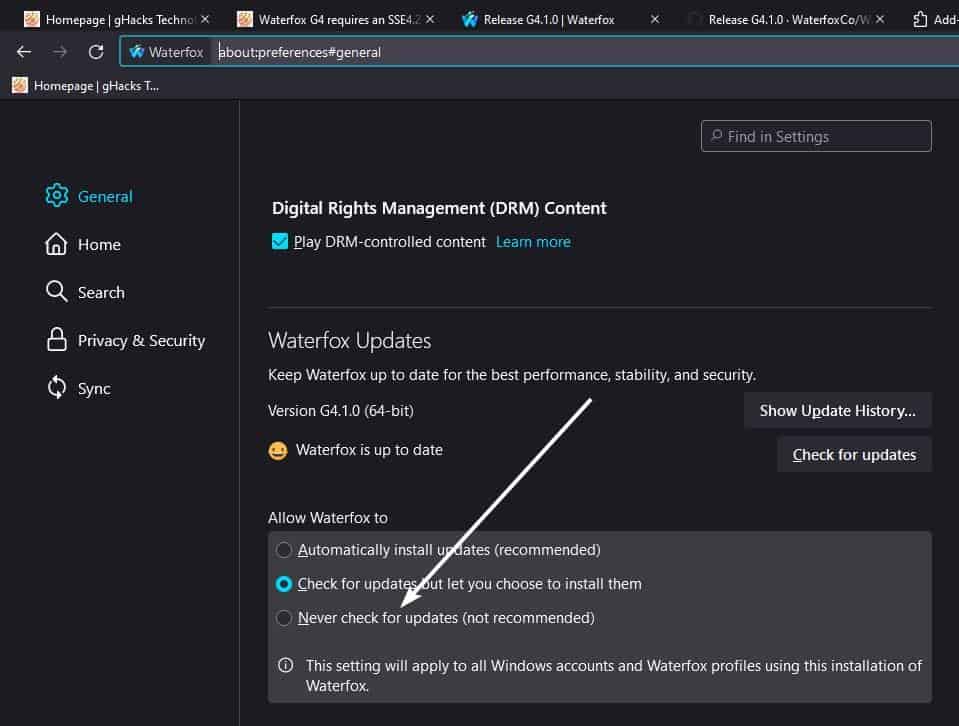Click the Check for updates button
The width and height of the screenshot is (959, 726).
(x=854, y=454)
